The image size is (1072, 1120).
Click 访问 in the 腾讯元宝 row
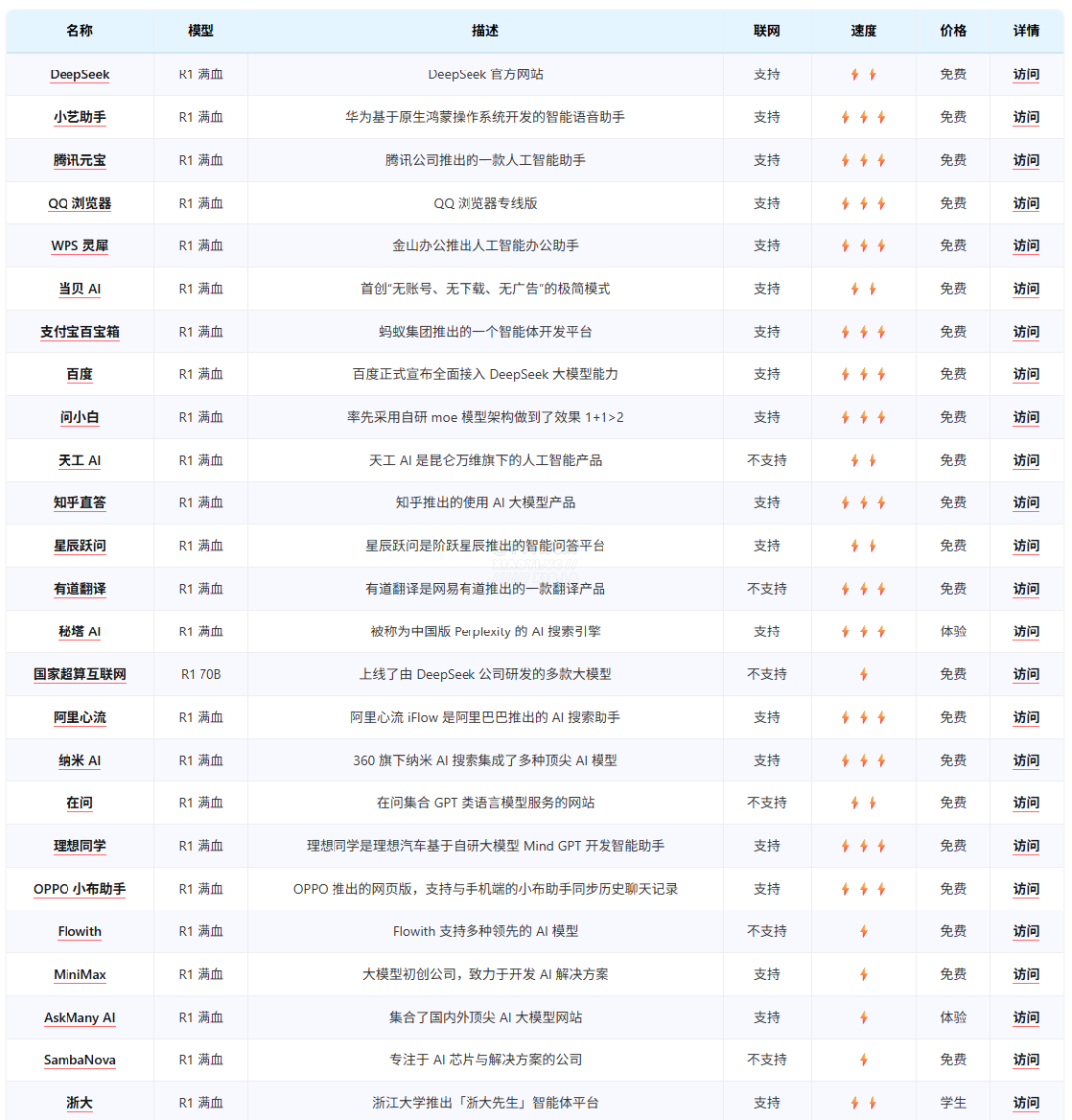(1026, 160)
